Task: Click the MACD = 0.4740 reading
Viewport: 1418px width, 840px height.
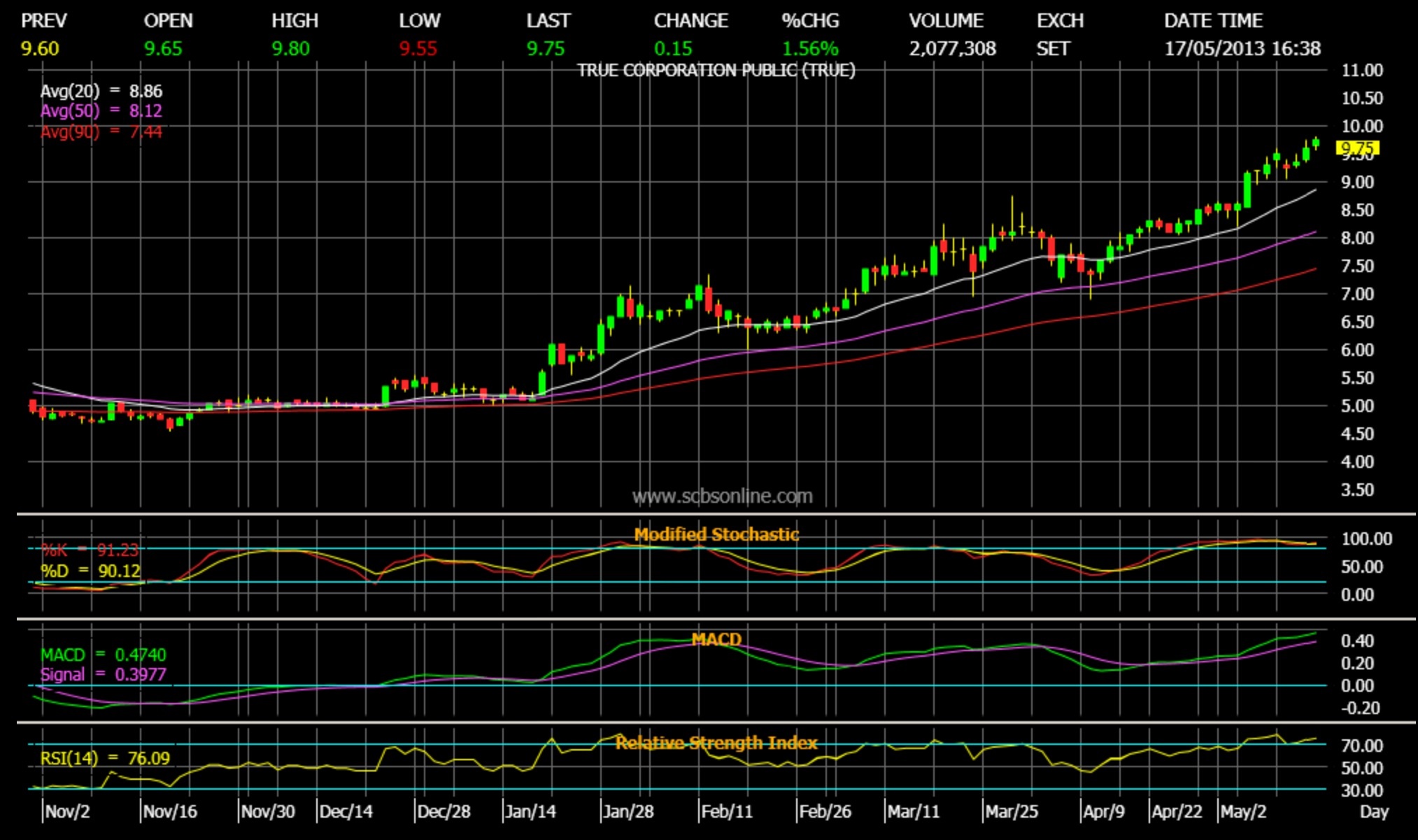Action: 104,655
